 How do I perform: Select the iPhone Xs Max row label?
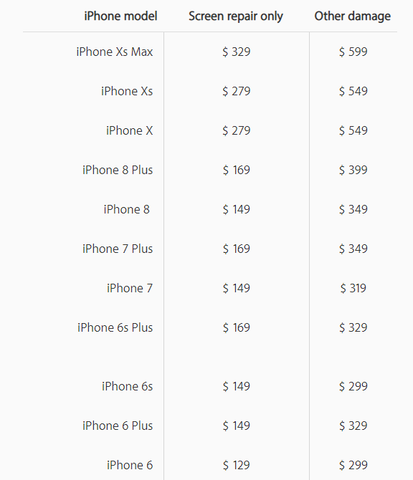pyautogui.click(x=114, y=52)
